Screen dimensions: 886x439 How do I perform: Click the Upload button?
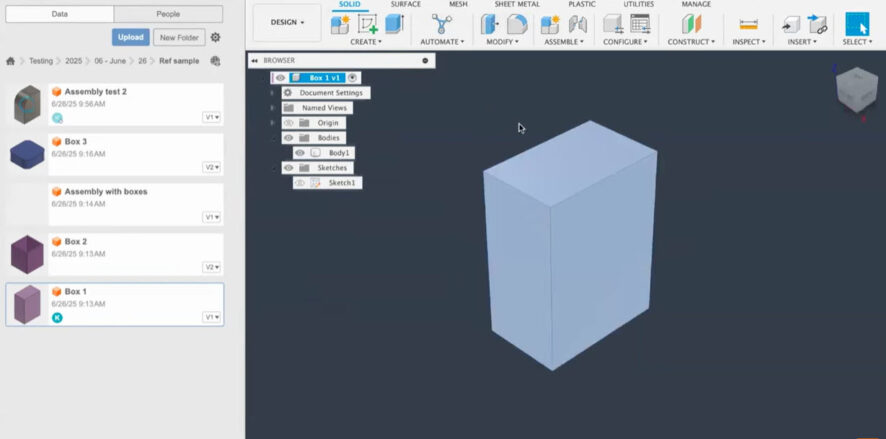coord(131,37)
